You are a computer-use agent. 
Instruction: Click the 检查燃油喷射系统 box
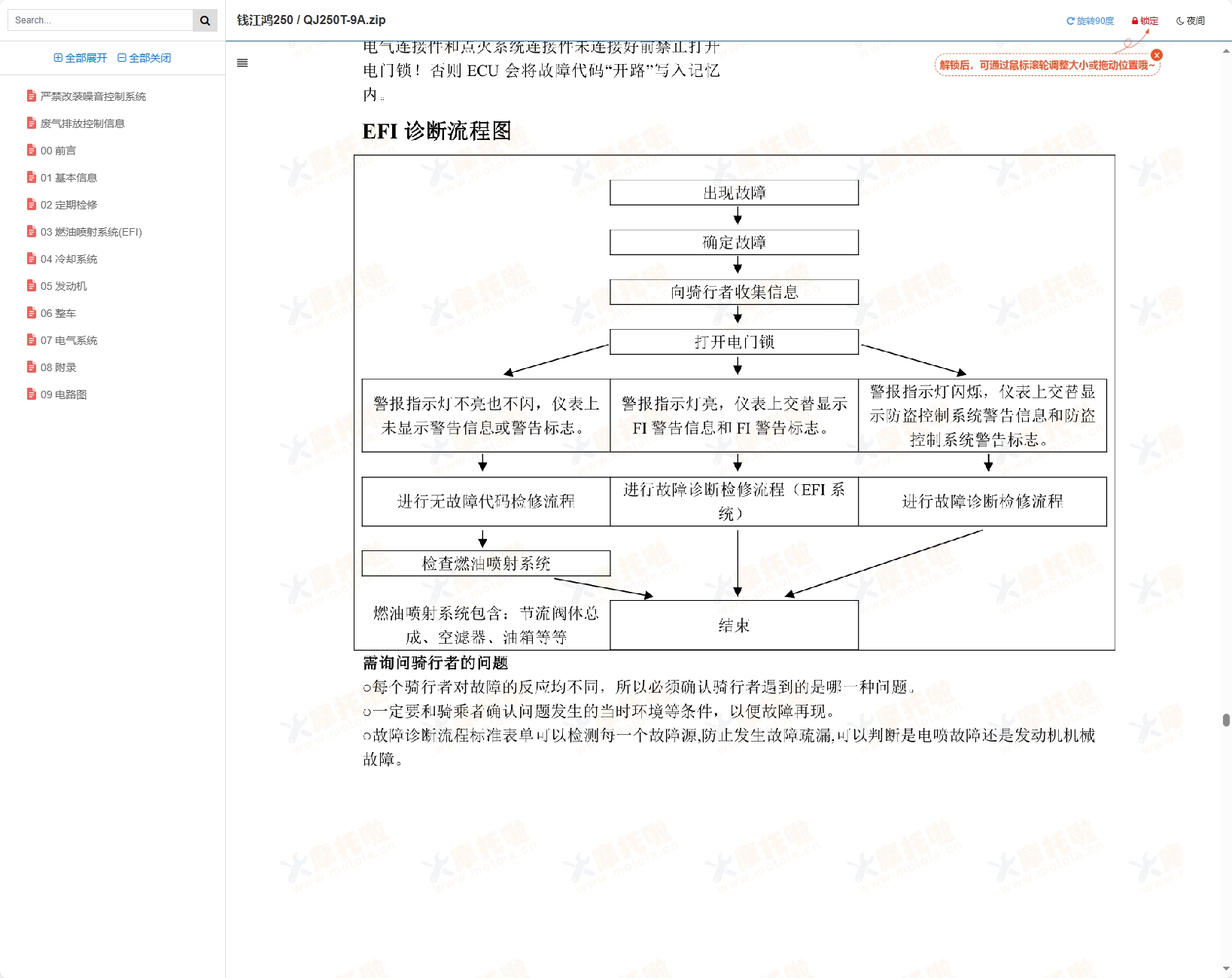pyautogui.click(x=485, y=563)
